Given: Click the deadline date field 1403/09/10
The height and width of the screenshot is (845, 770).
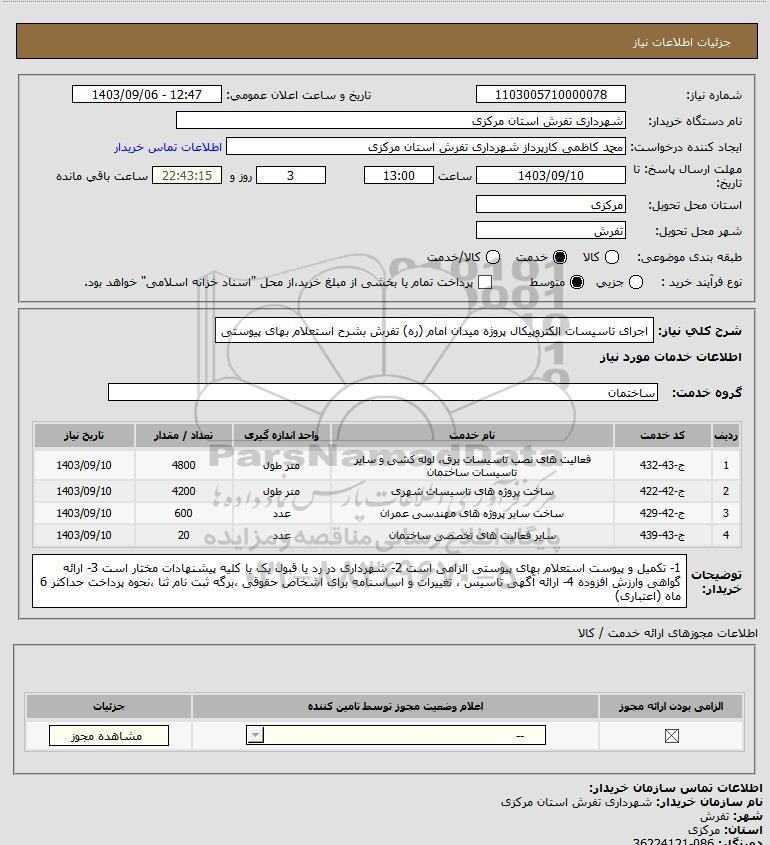Looking at the screenshot, I should [x=551, y=175].
